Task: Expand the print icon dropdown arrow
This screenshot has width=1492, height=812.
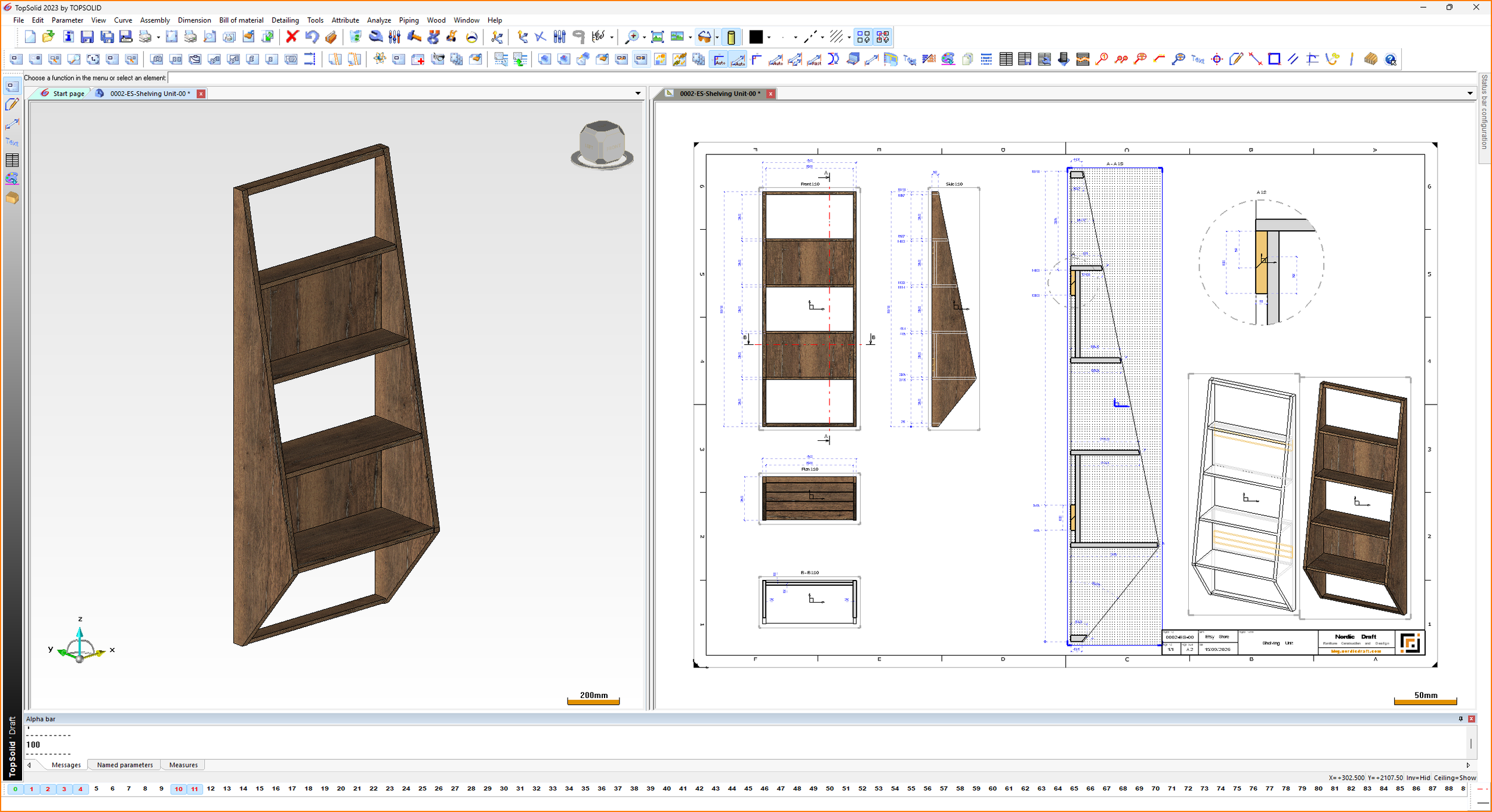Action: click(158, 38)
